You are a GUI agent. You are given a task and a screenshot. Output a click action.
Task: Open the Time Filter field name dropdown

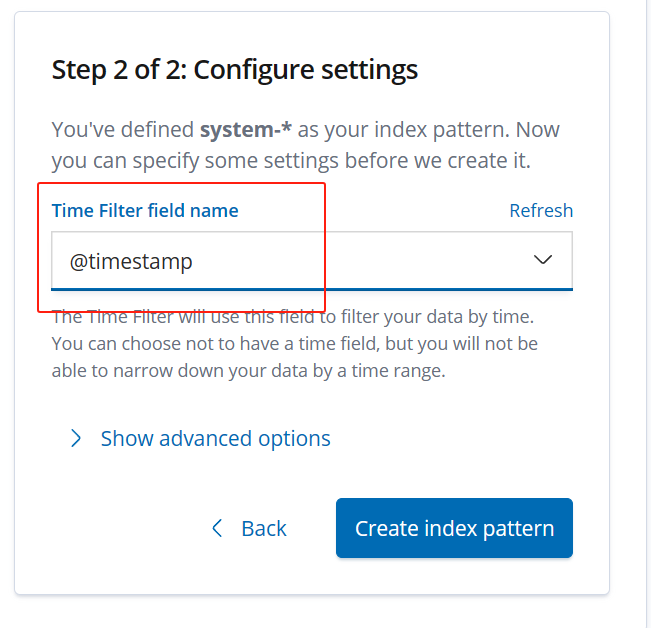point(311,261)
